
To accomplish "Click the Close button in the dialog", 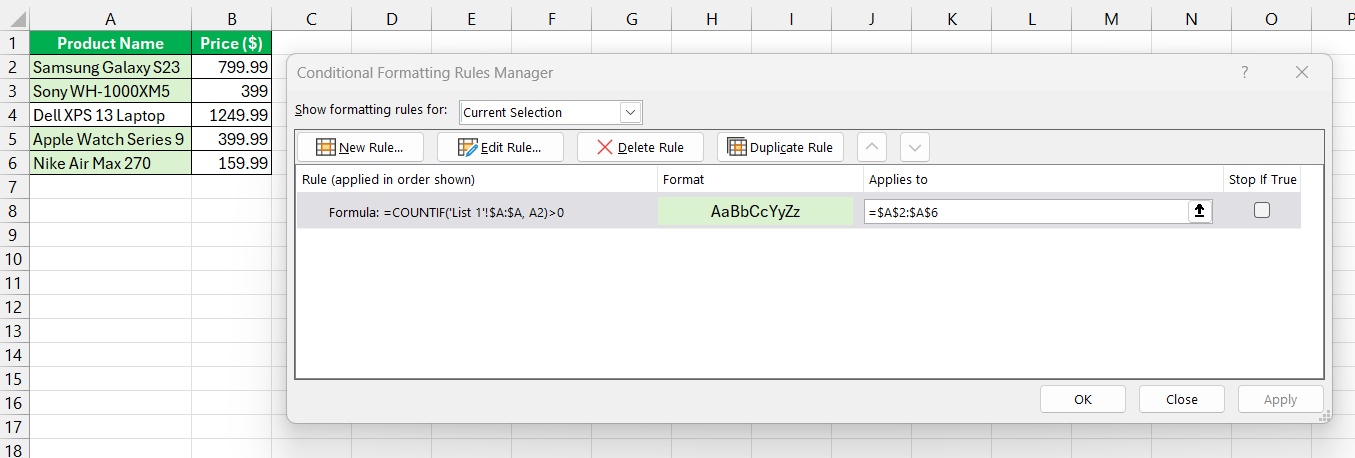I will pyautogui.click(x=1182, y=399).
